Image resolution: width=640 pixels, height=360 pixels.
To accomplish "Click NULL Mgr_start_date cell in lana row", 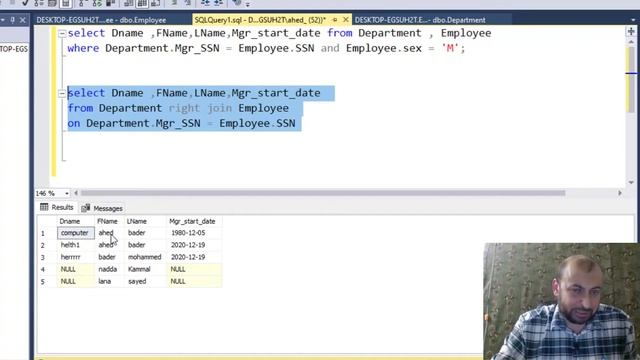I will tap(194, 281).
